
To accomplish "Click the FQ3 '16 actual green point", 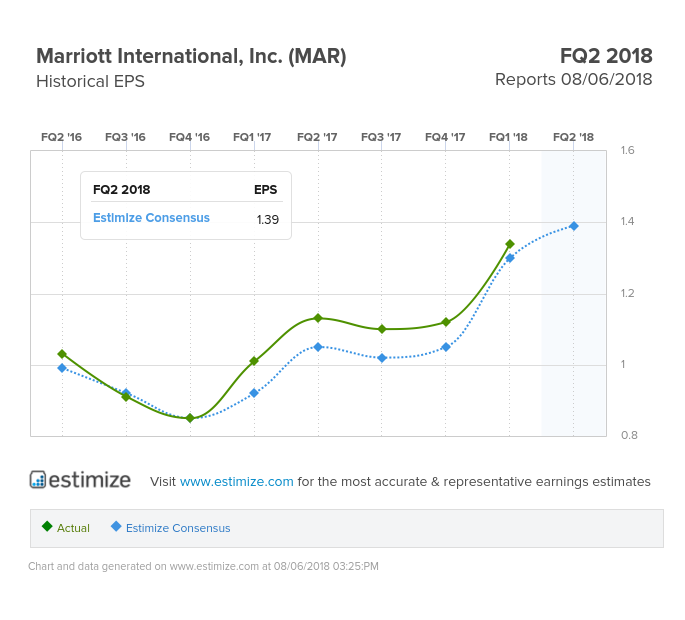I will [126, 397].
